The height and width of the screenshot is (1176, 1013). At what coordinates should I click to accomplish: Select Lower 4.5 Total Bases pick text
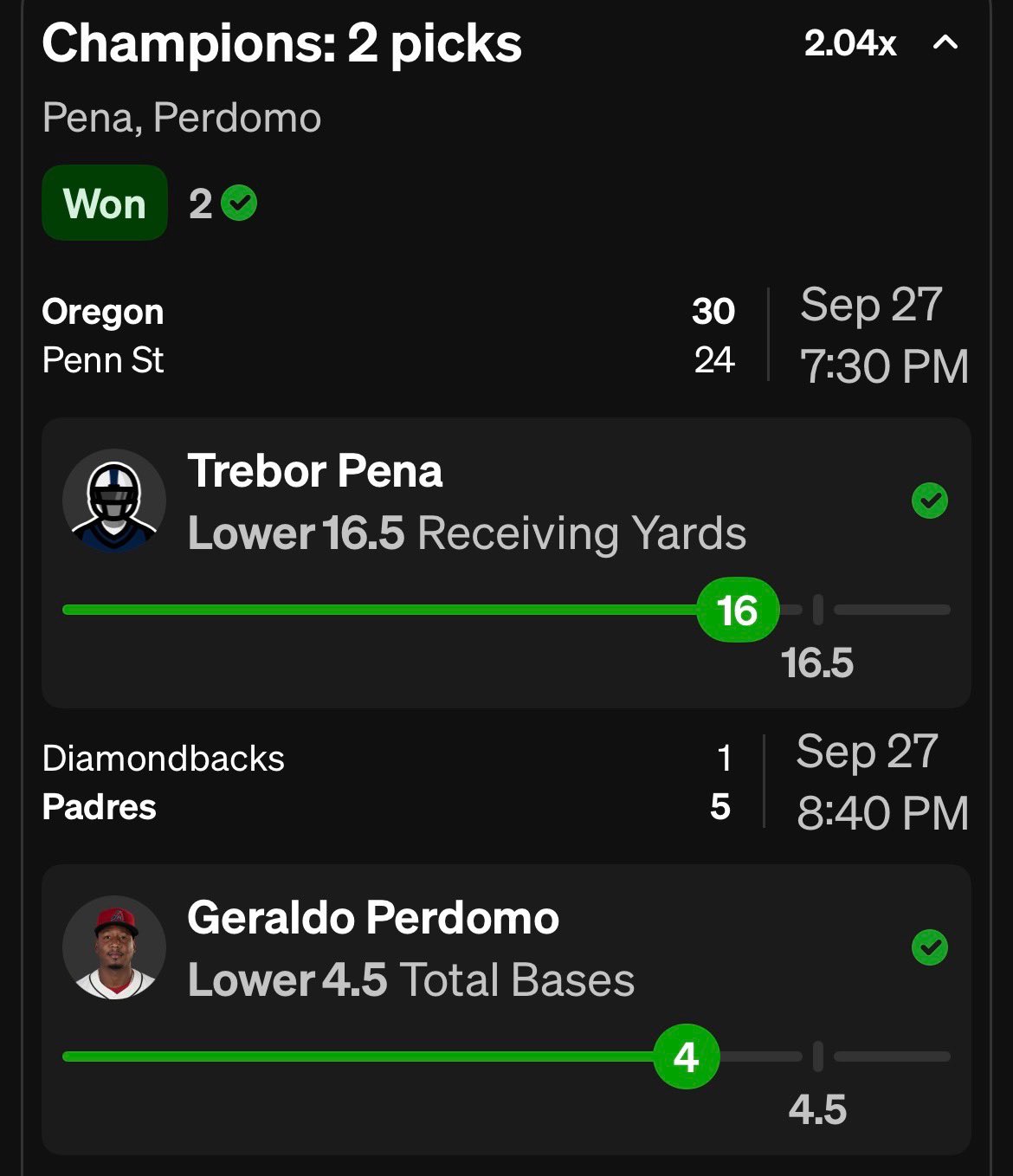tap(411, 979)
